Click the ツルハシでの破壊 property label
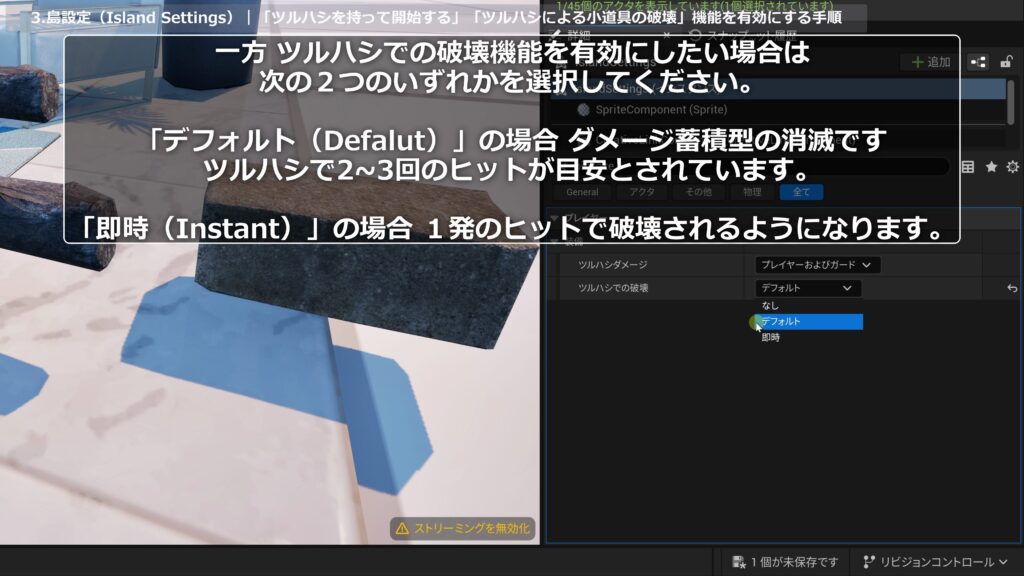 613,288
